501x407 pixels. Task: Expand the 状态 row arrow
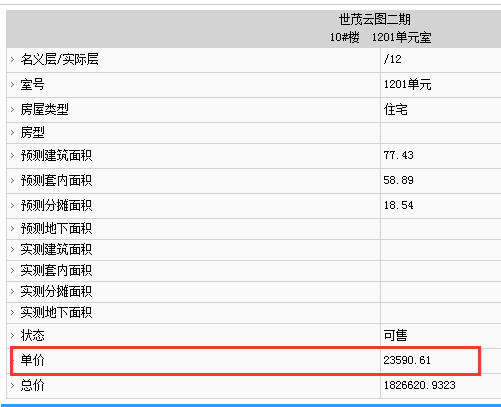point(12,335)
